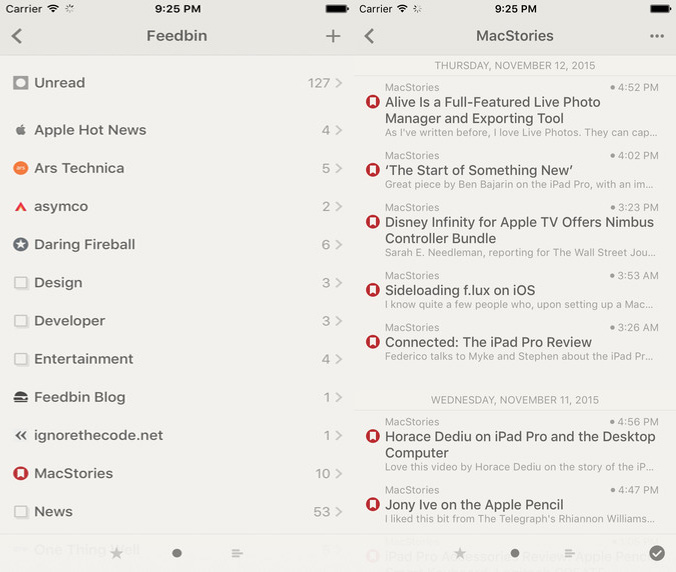Expand the Entertainment folder chevron
This screenshot has height=572, width=676.
click(x=339, y=359)
